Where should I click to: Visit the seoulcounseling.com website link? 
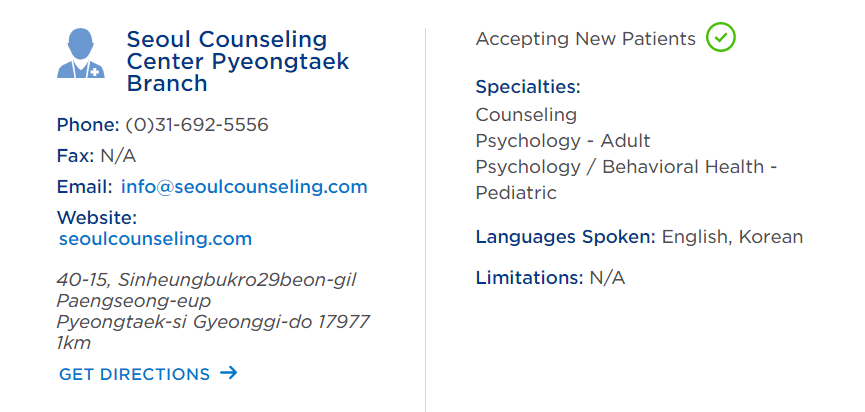(x=155, y=239)
